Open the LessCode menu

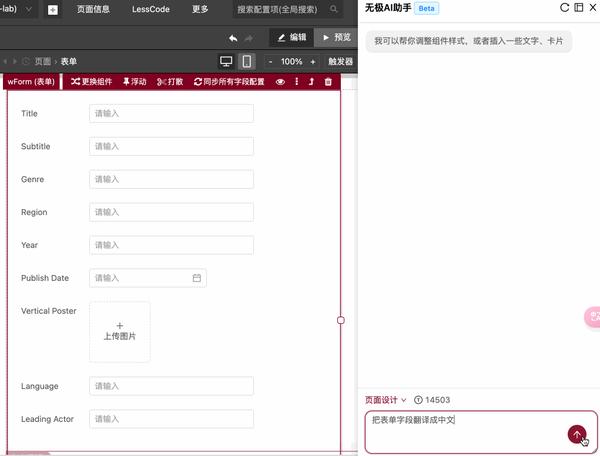pyautogui.click(x=151, y=9)
